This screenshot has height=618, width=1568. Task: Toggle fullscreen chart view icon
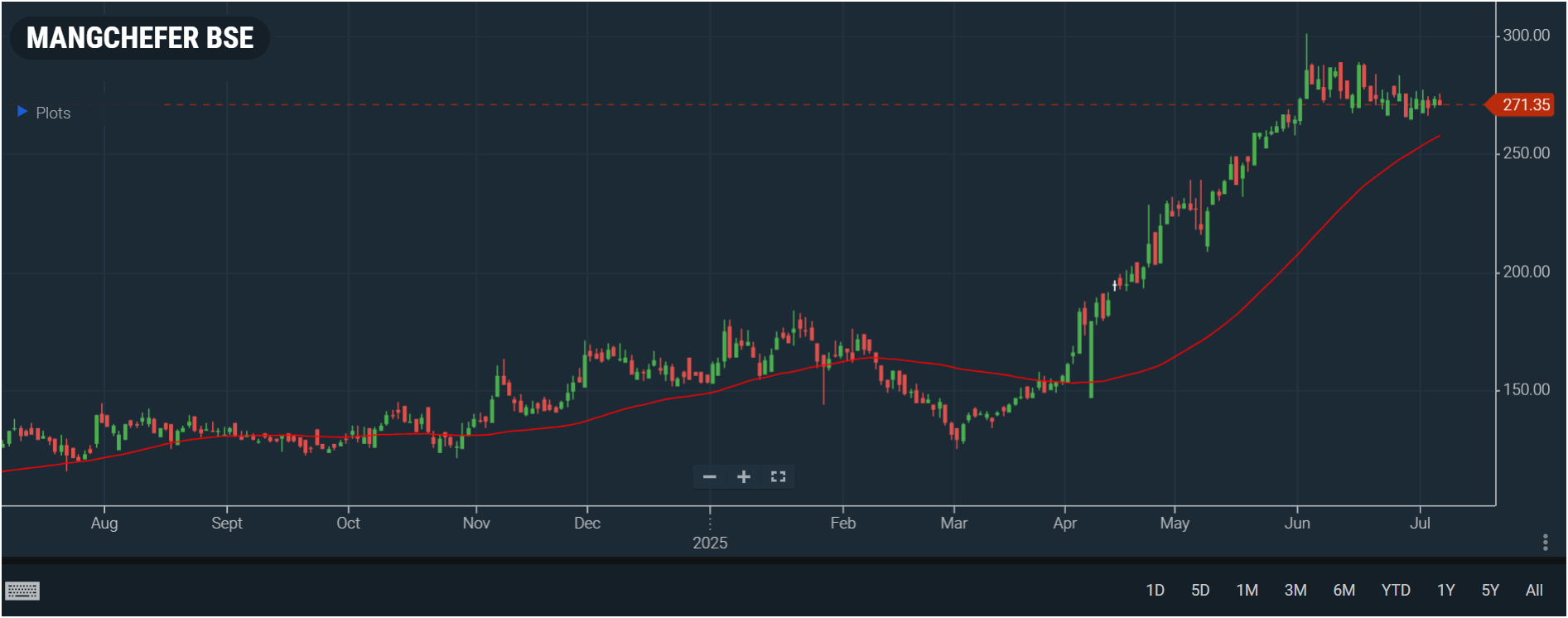coord(778,476)
